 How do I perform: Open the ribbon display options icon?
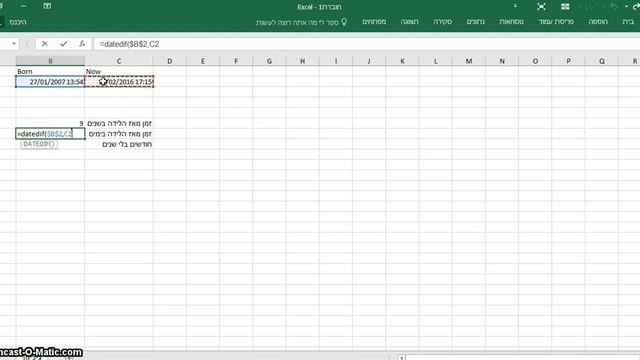click(47, 6)
